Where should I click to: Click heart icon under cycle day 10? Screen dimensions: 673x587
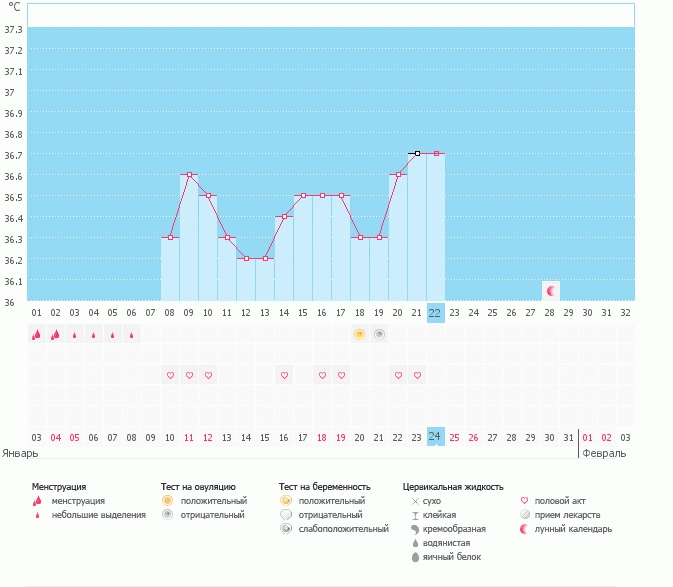tap(209, 375)
